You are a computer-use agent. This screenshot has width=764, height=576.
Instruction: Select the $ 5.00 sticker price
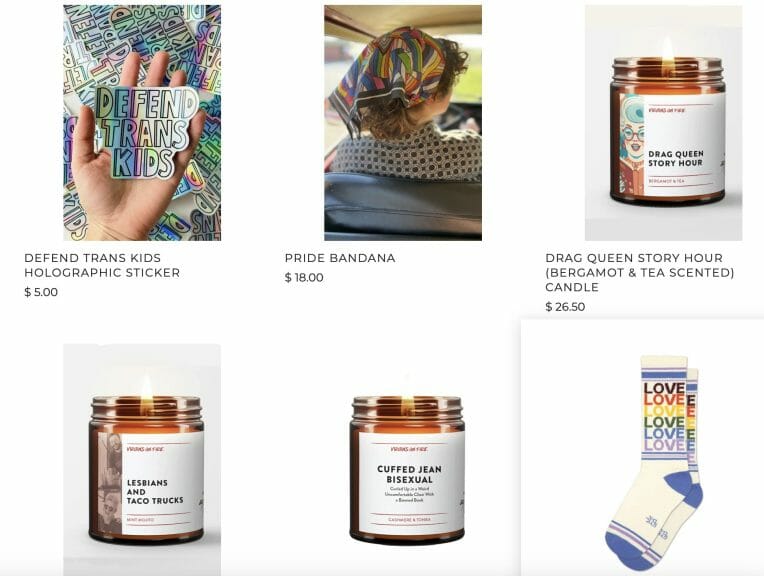41,292
